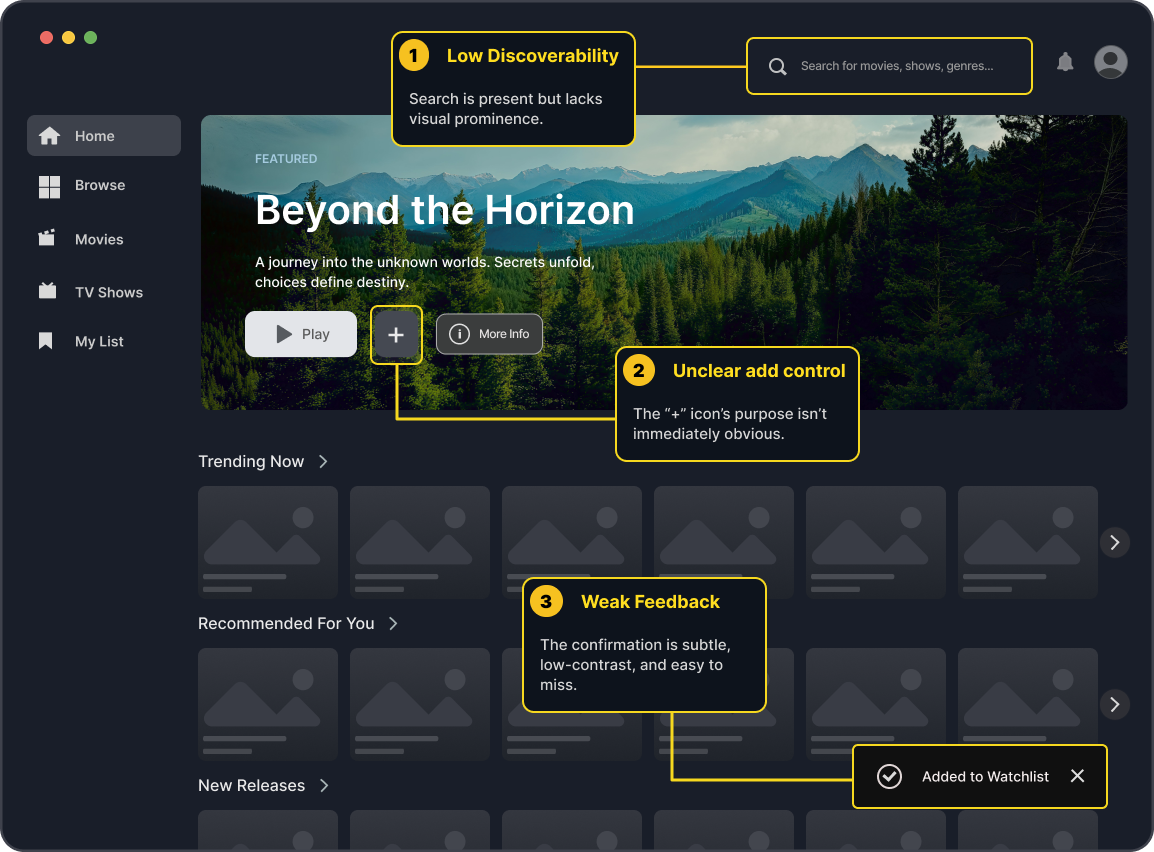The height and width of the screenshot is (852, 1154).
Task: Open the last Recommended For You thumbnail
Action: (x=1028, y=697)
